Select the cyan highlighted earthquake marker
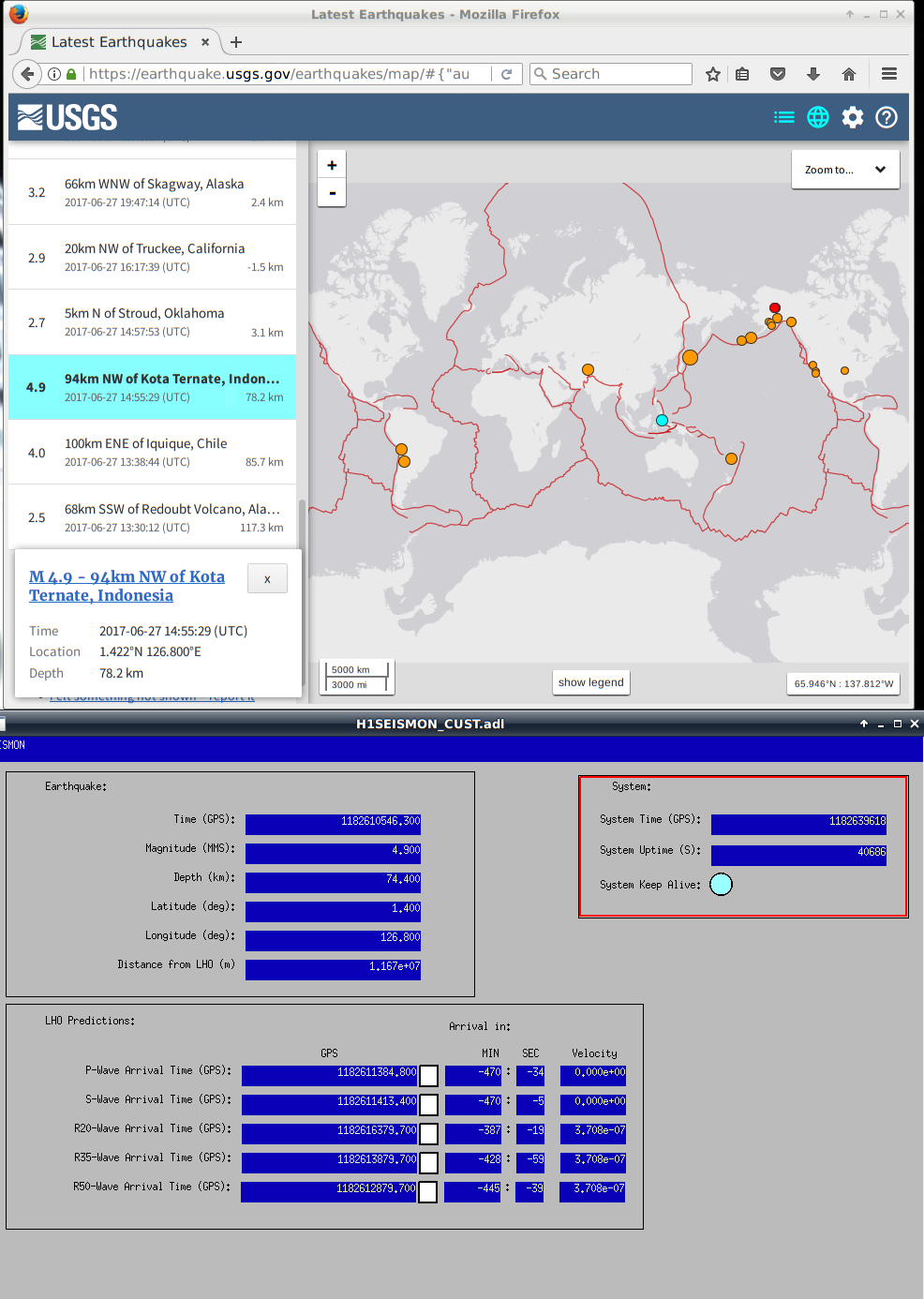 pos(662,421)
